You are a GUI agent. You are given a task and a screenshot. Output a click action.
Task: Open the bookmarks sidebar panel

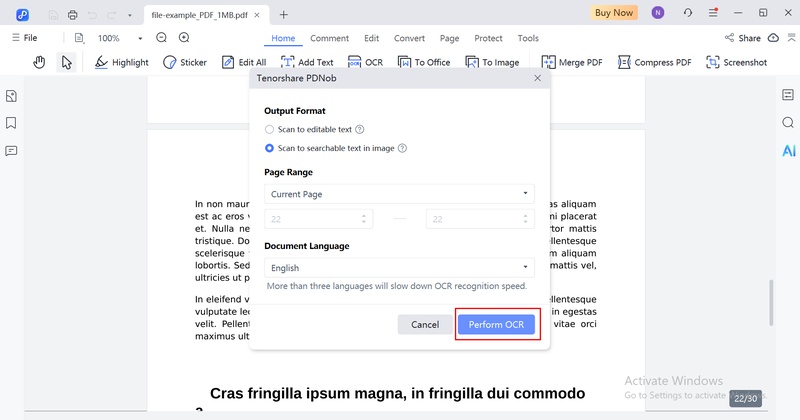12,123
